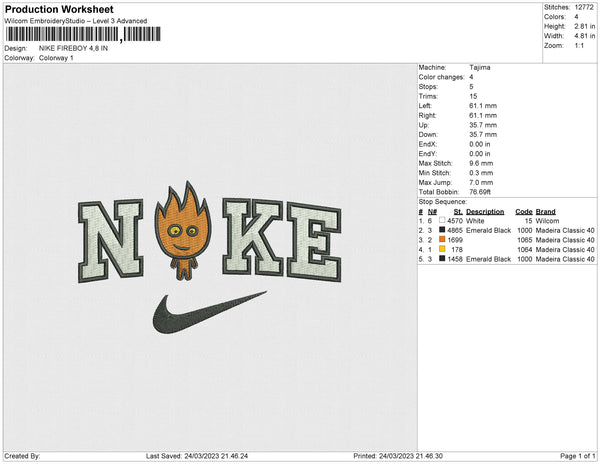Click the 'Printed: 24/03/2023 21.46.30' footer text

[x=398, y=456]
